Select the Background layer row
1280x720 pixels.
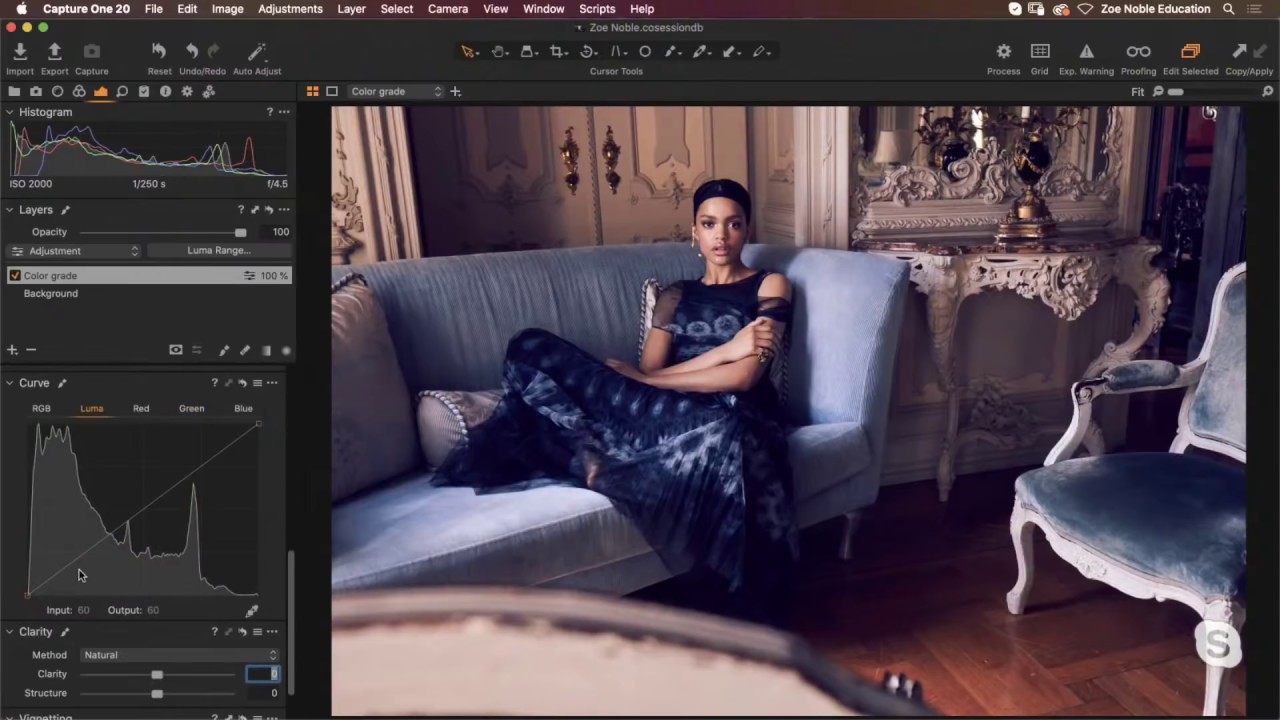[x=148, y=294]
